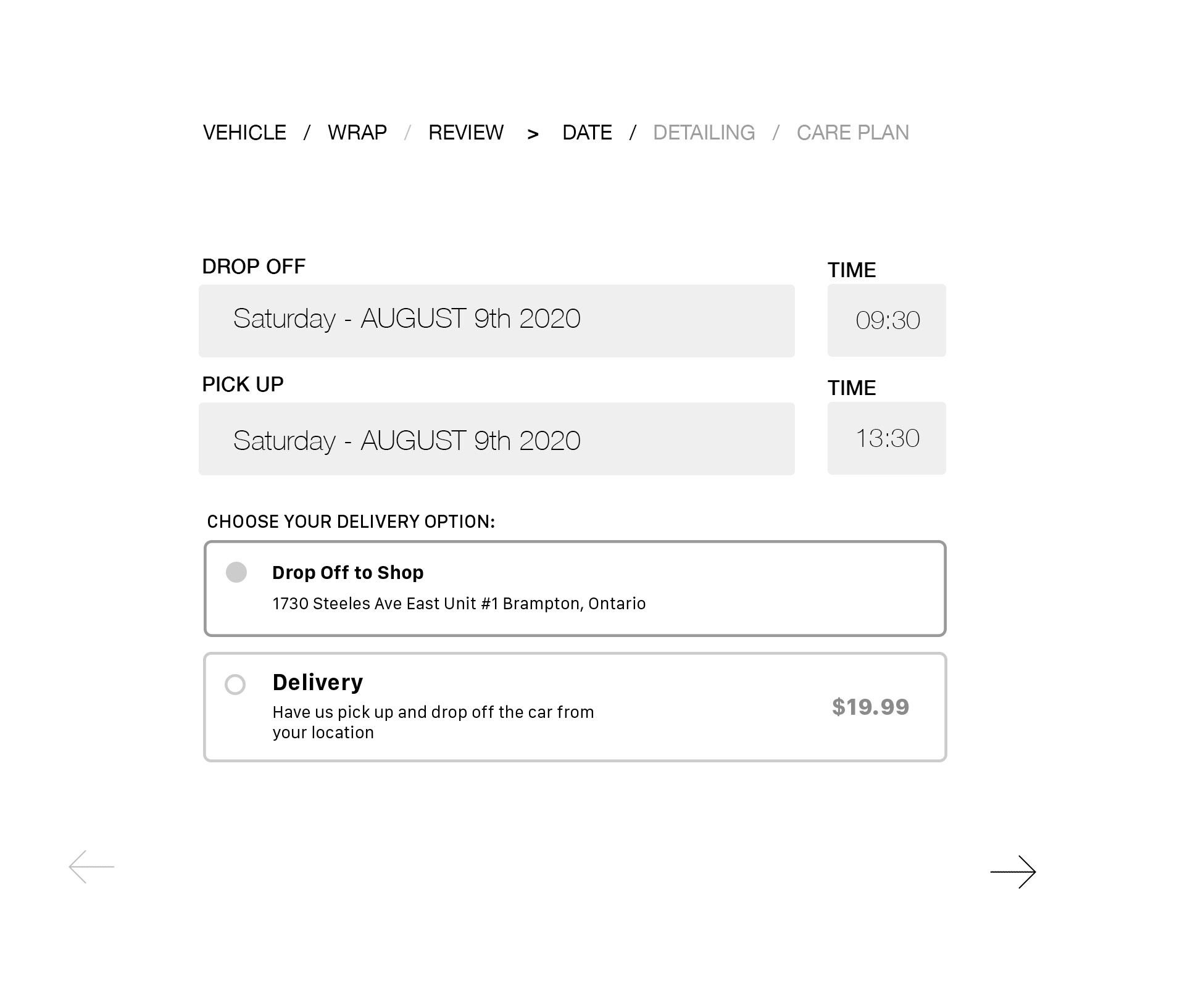Image resolution: width=1185 pixels, height=1008 pixels.
Task: Change the 13:30 pick up time
Action: (886, 438)
